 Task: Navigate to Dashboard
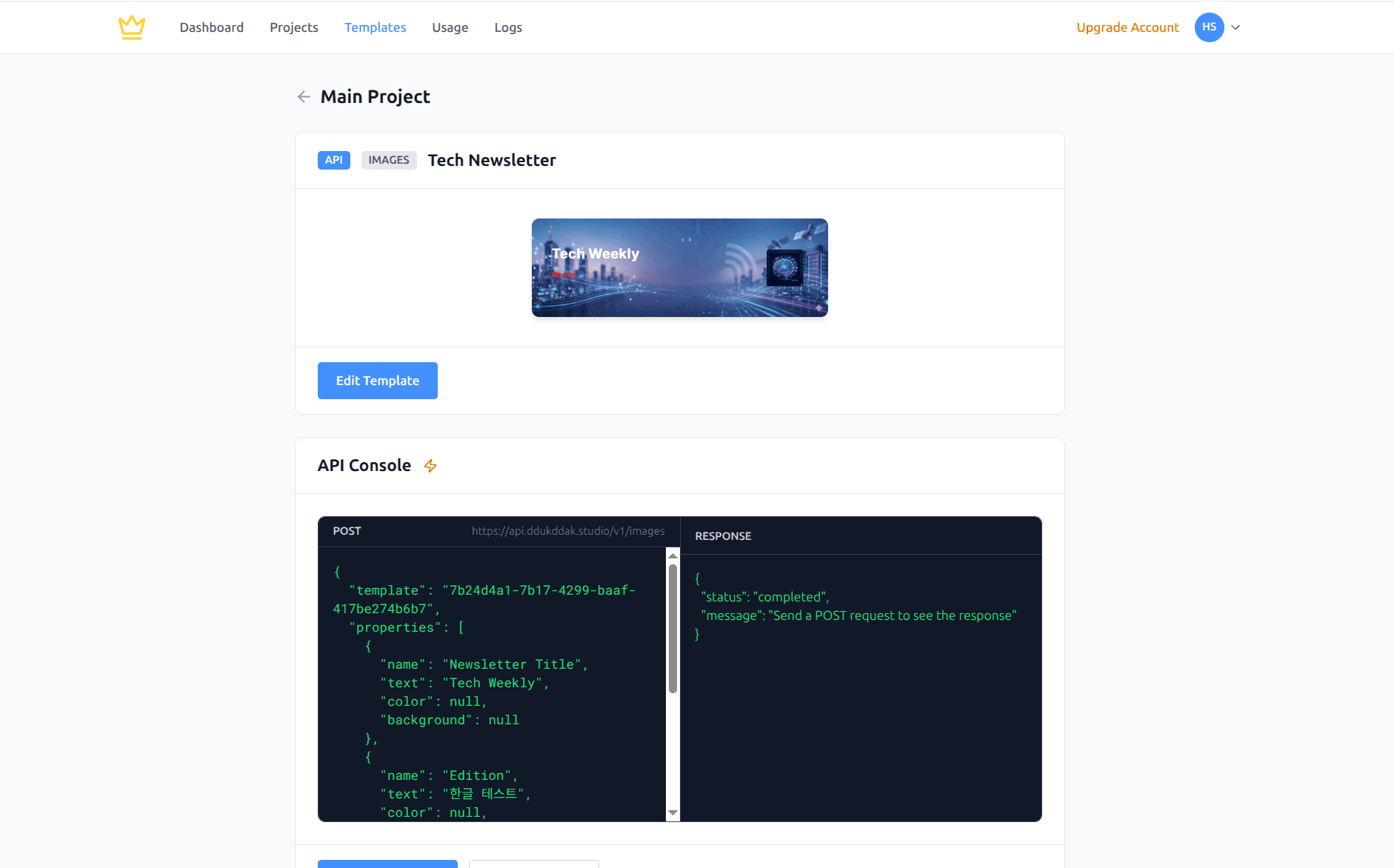[x=212, y=27]
